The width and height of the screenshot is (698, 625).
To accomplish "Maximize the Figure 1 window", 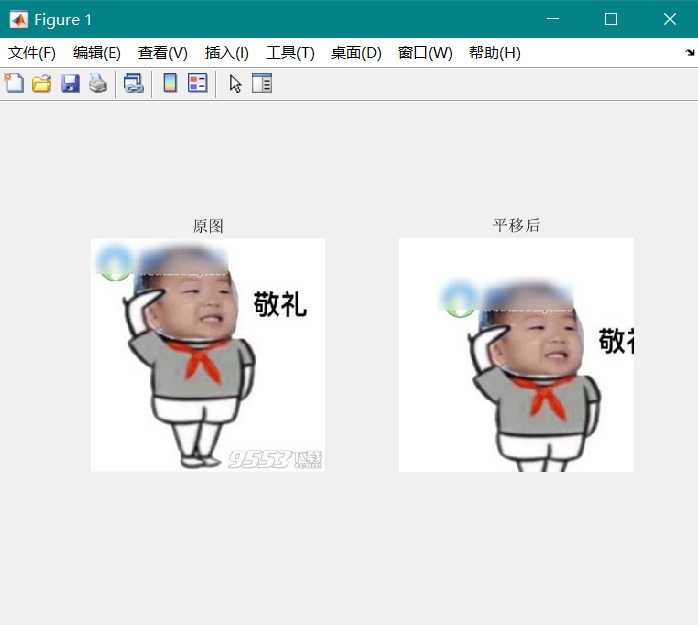I will [611, 19].
